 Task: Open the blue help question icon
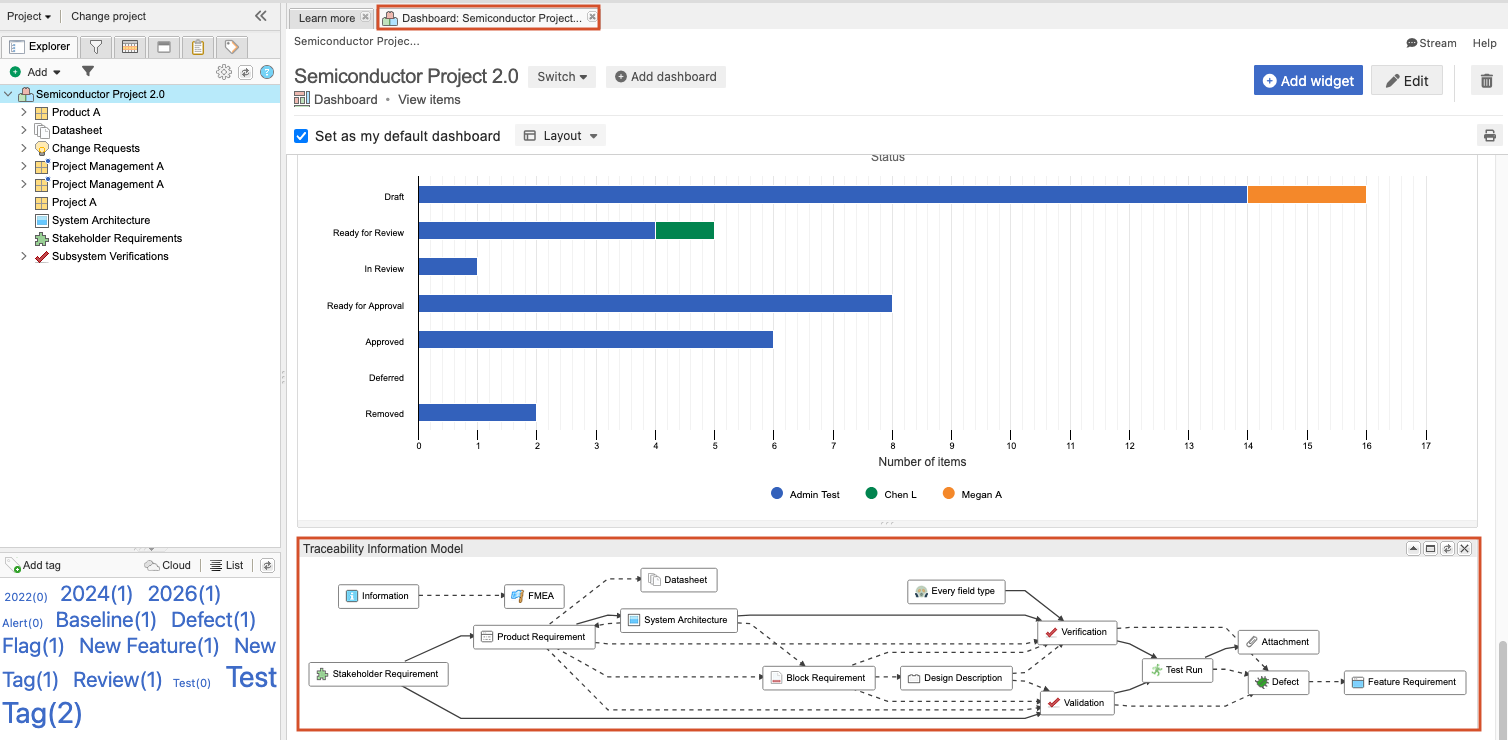pos(267,72)
